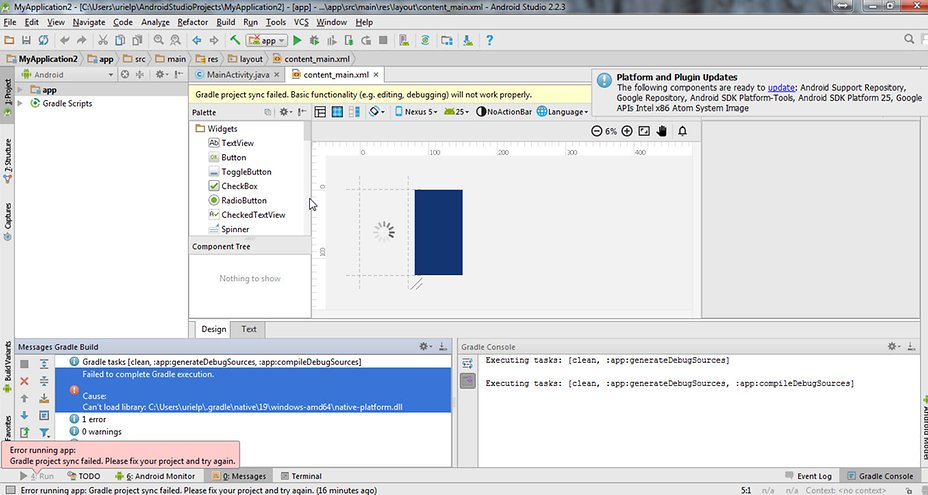This screenshot has height=495, width=928.
Task: Click the Synchronize toolbar icon
Action: pos(43,40)
